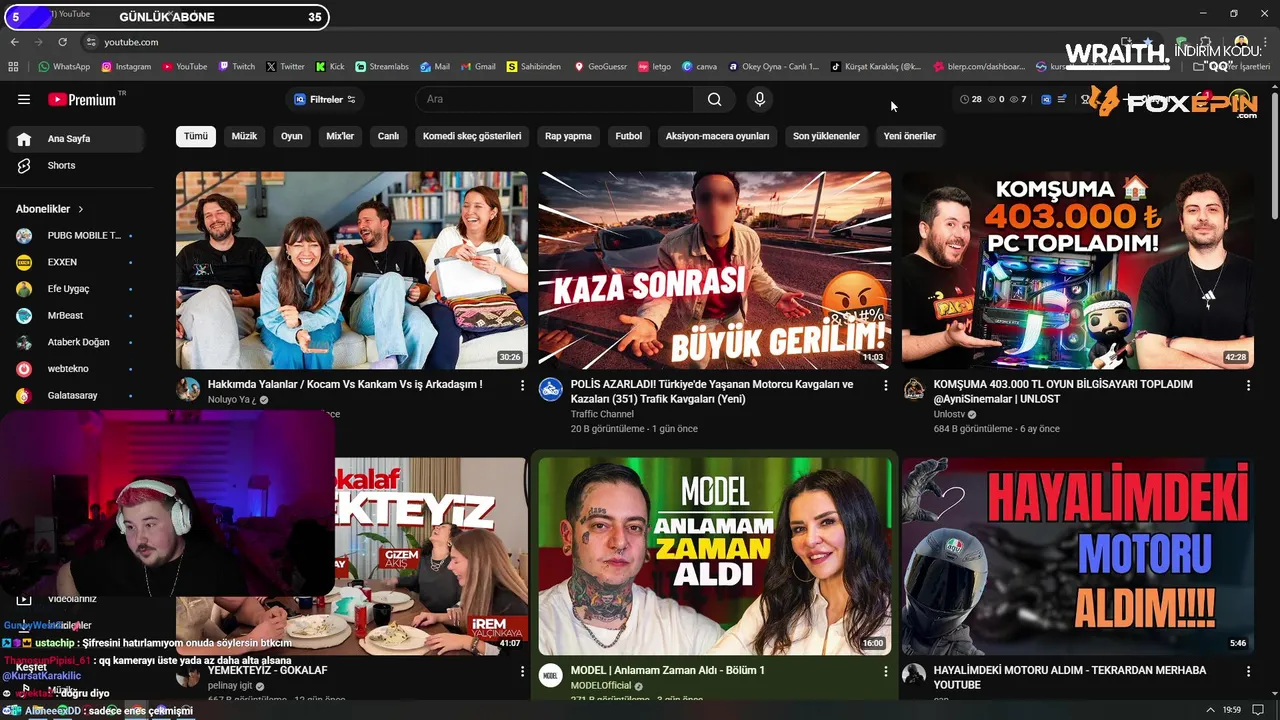Open options menu for KOMŞUMA 403.000 TL video
1280x720 pixels.
pyautogui.click(x=1248, y=385)
